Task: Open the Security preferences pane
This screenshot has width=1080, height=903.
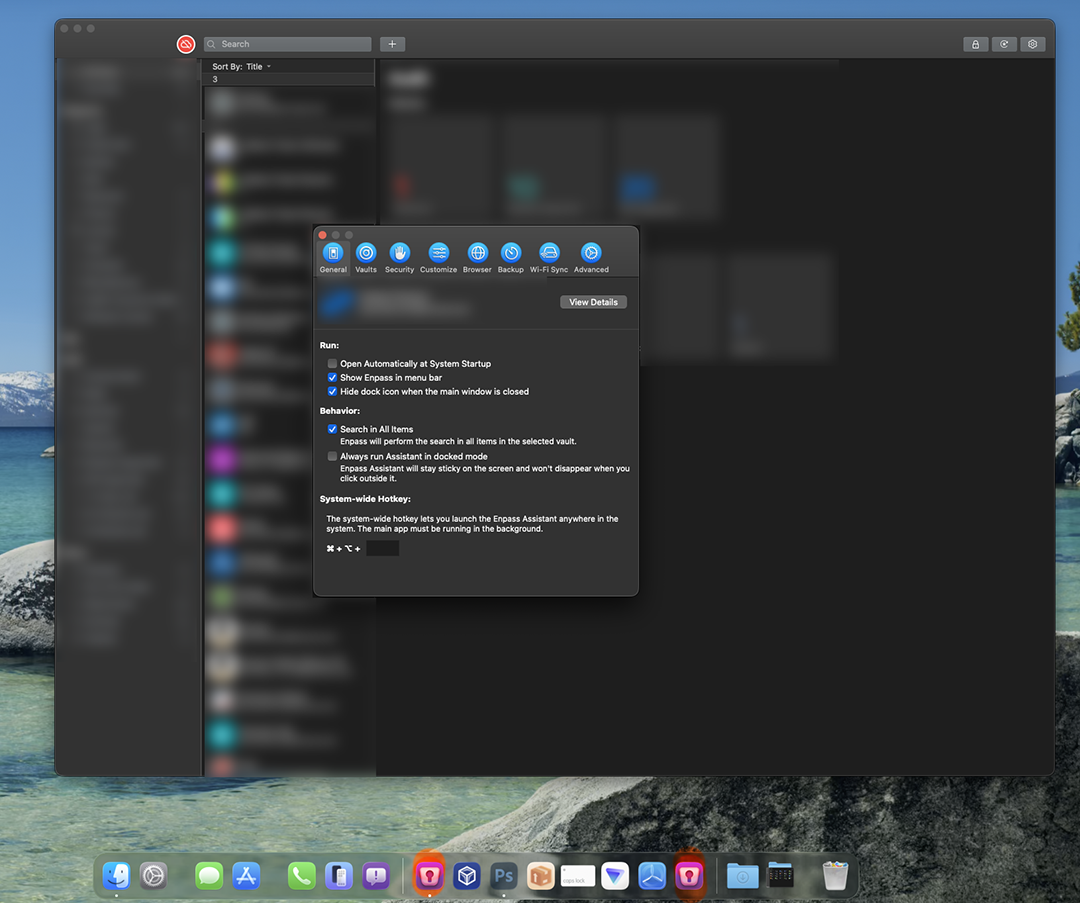Action: pos(399,254)
